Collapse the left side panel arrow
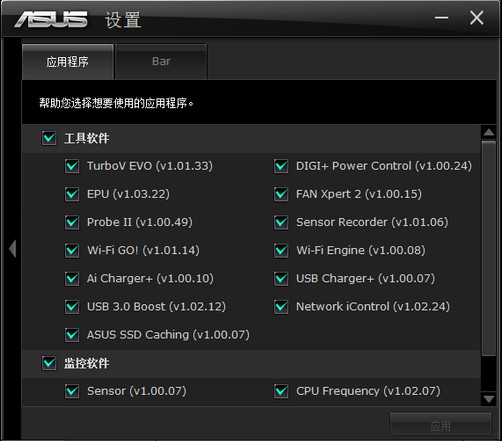Screen dimensions: 502x441 pyautogui.click(x=13, y=249)
